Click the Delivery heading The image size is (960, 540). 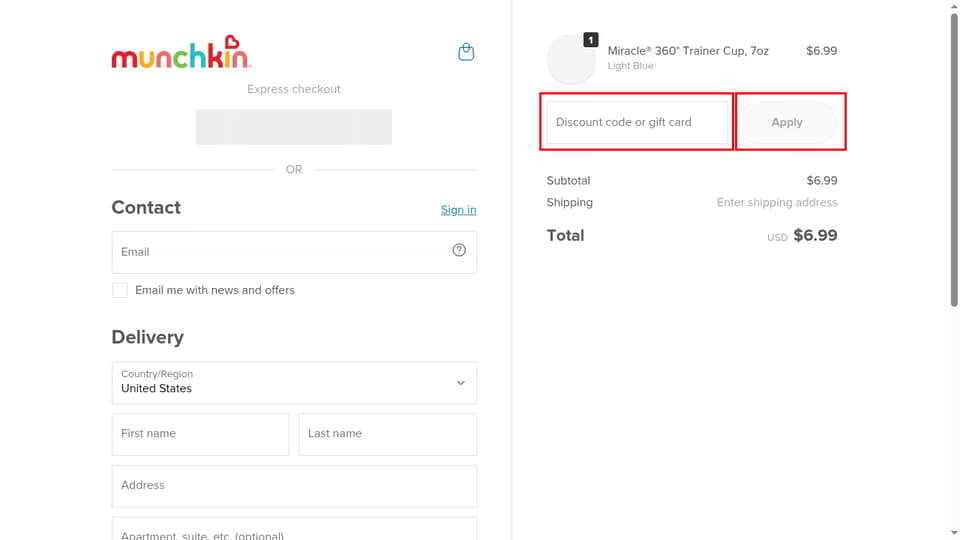tap(148, 337)
